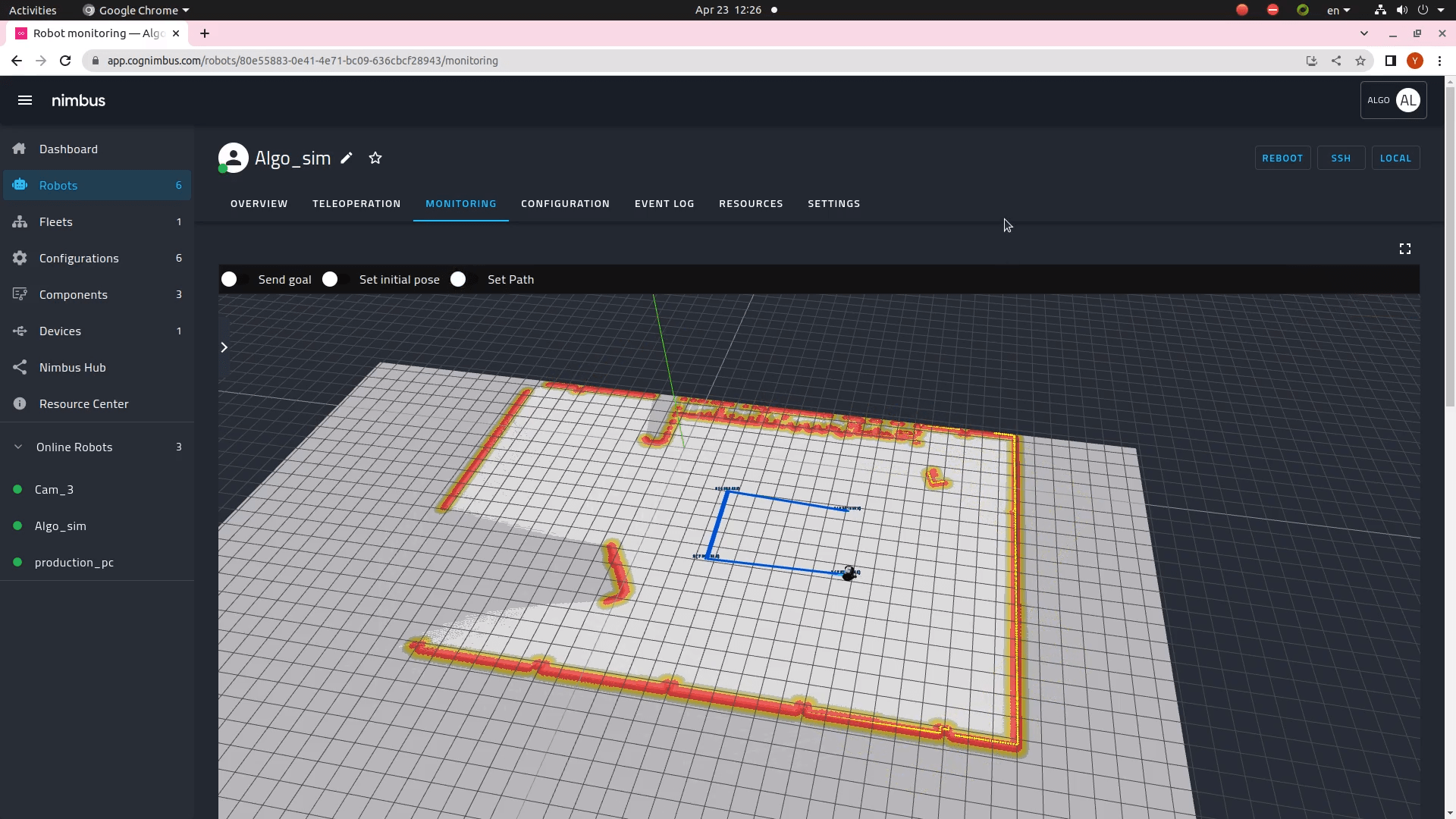Enable the Send goal toggle

click(x=230, y=279)
